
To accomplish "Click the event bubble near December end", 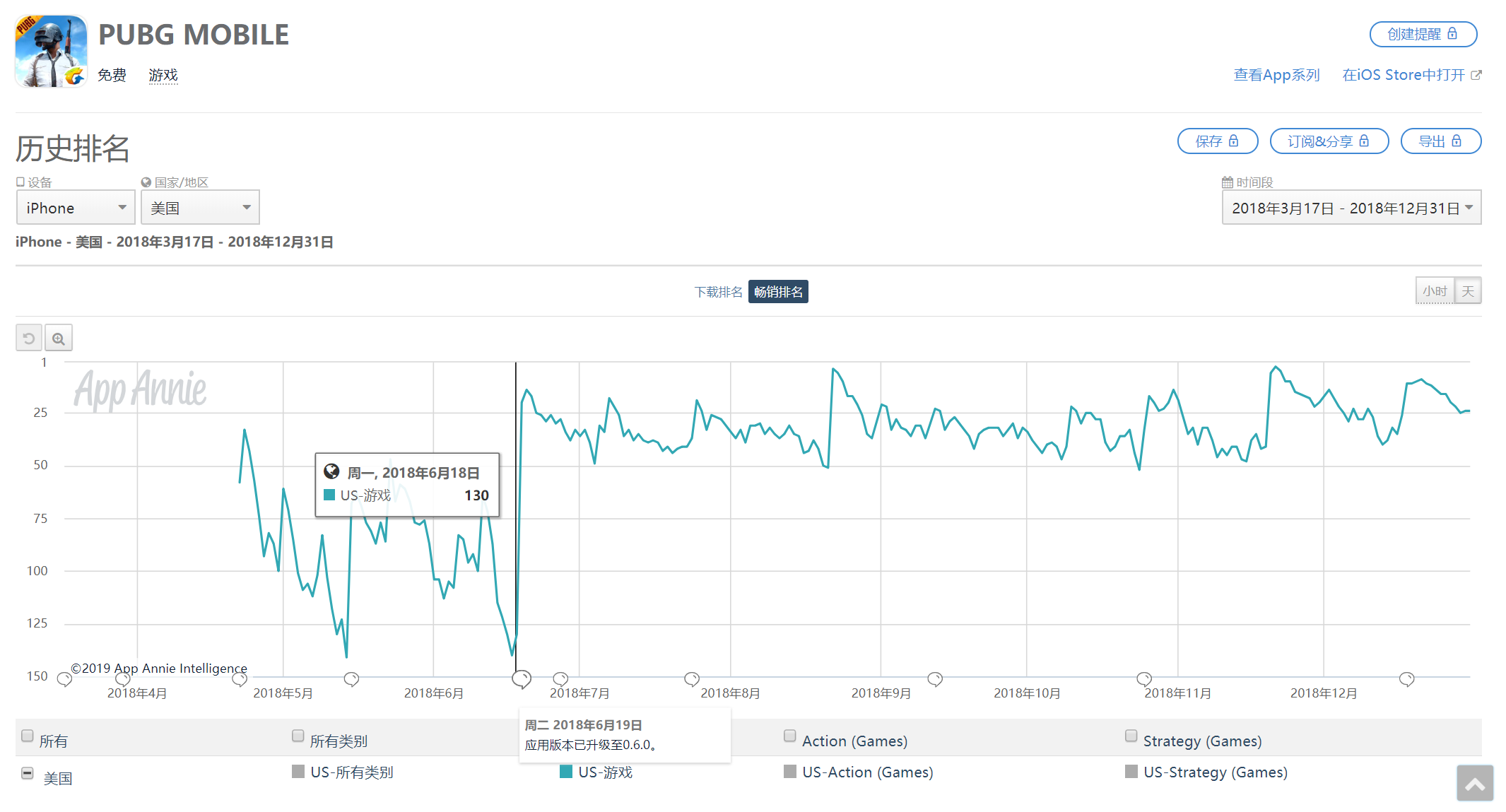I will tap(1406, 679).
